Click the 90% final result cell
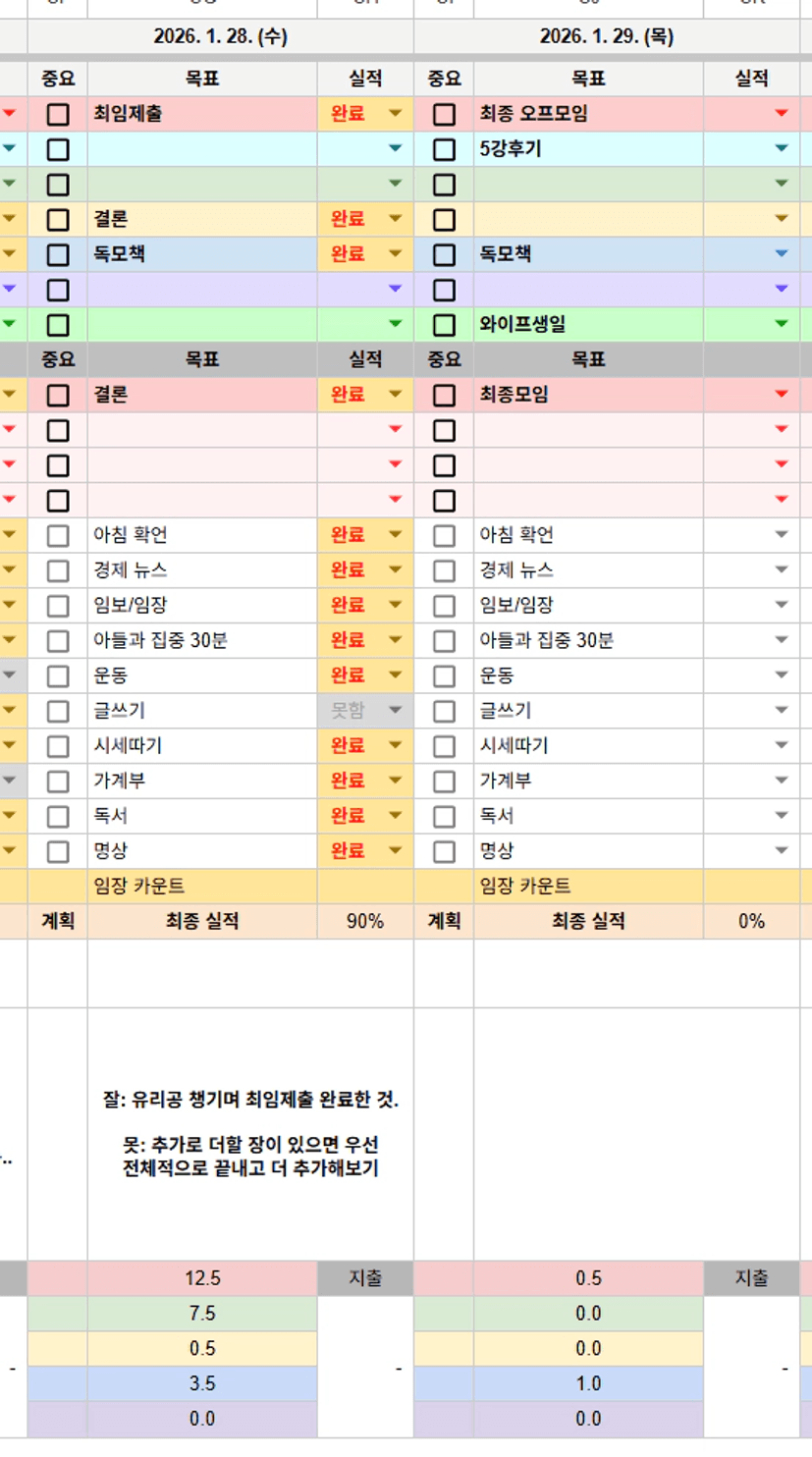Image resolution: width=812 pixels, height=1457 pixels. click(365, 921)
